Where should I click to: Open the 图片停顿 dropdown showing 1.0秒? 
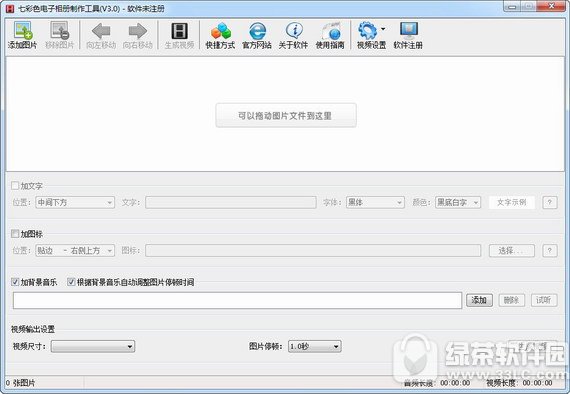tap(314, 346)
